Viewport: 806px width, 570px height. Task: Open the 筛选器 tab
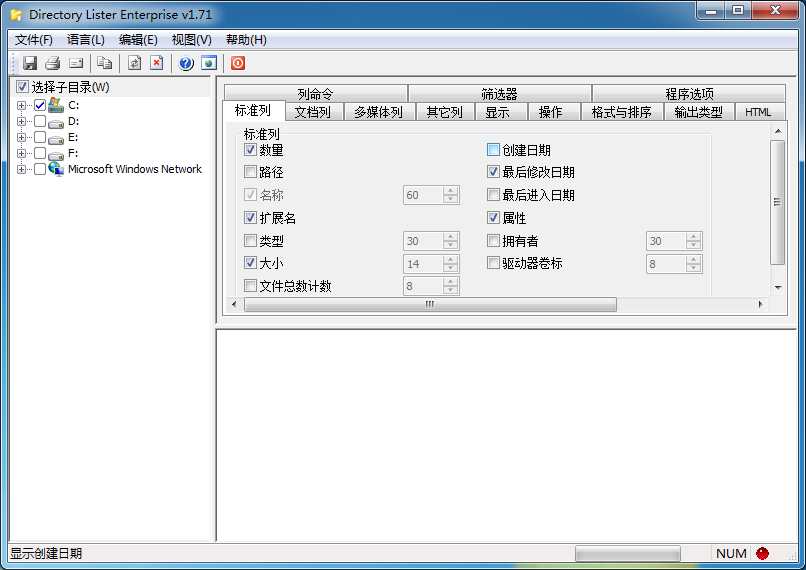point(499,94)
